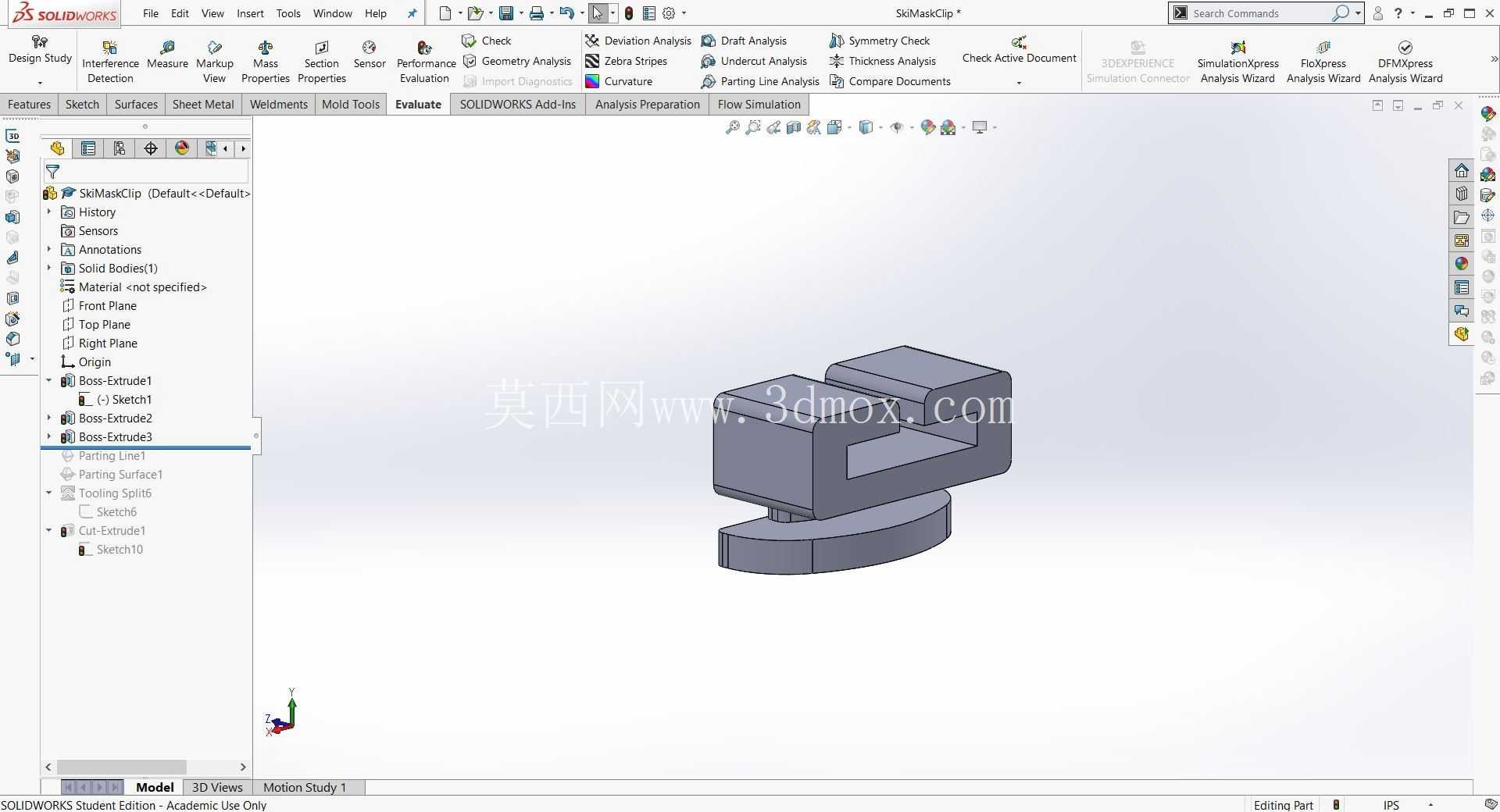This screenshot has height=812, width=1500.
Task: Expand the Boss-Extrude2 feature
Action: (x=49, y=418)
